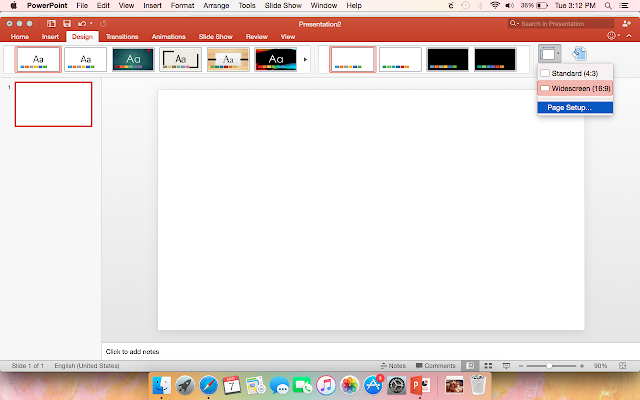
Task: Click the Search in Presentation field
Action: (561, 24)
